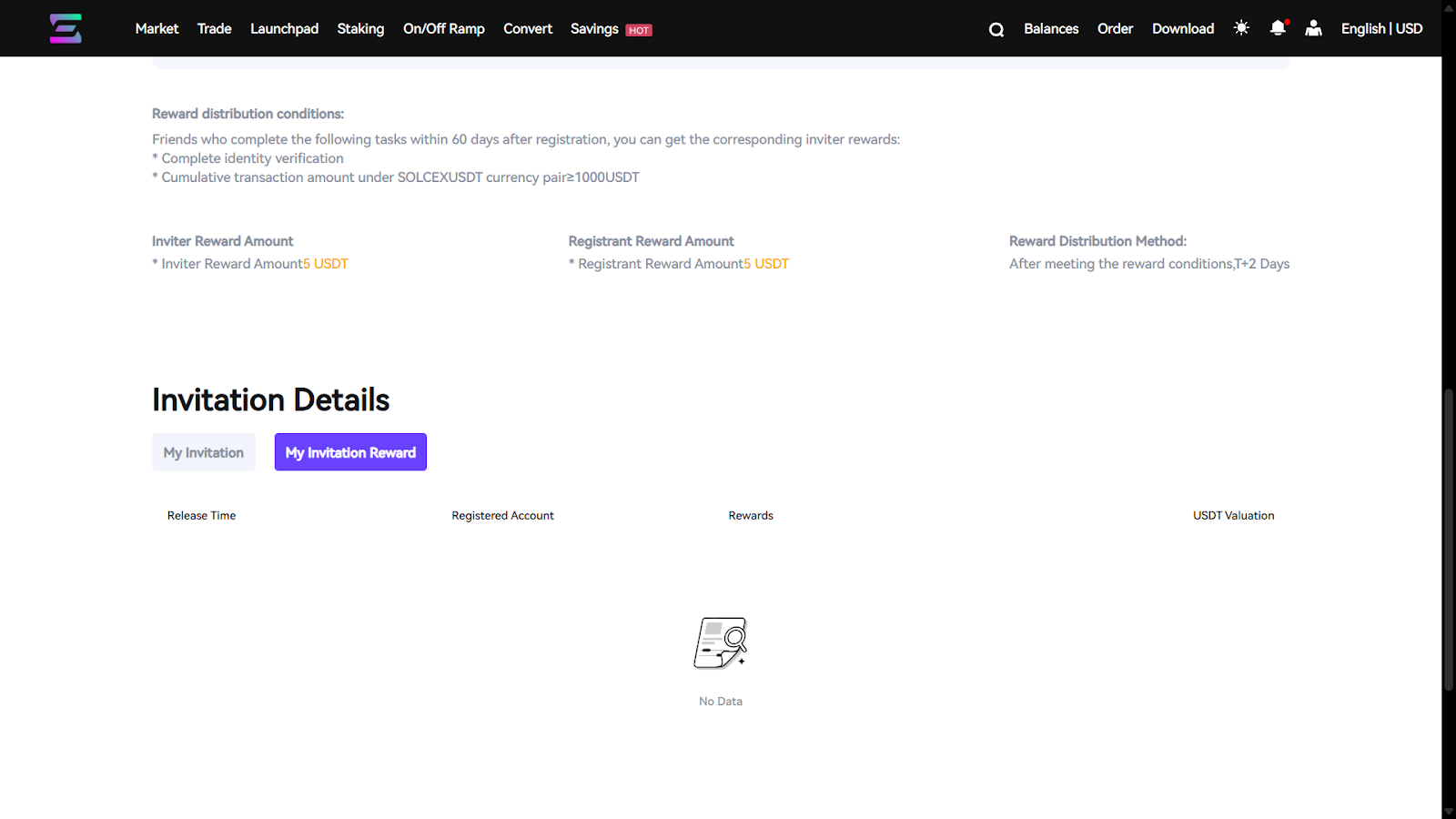Click the HOT badge beside Savings
Viewport: 1456px width, 819px height.
pos(639,30)
